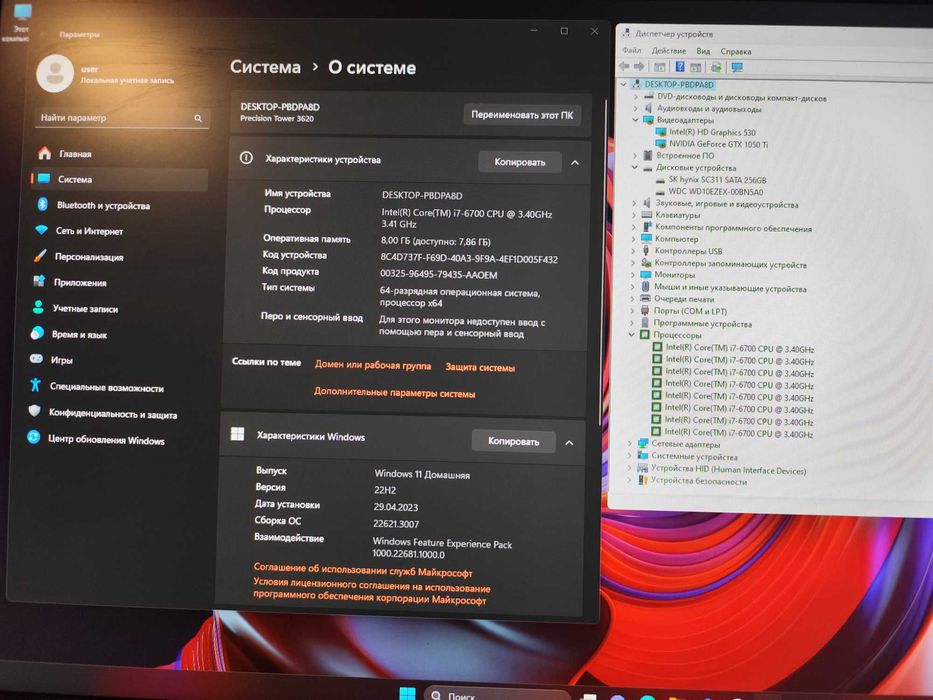This screenshot has height=700, width=933.
Task: Open Главная in Settings sidebar
Action: pos(74,154)
